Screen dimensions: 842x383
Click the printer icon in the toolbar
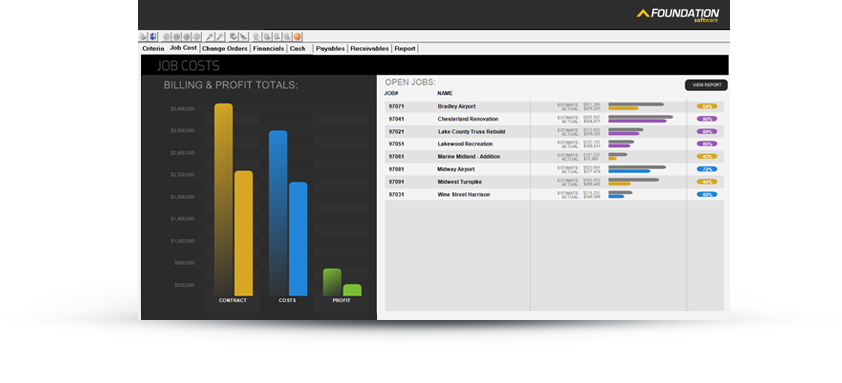[143, 37]
